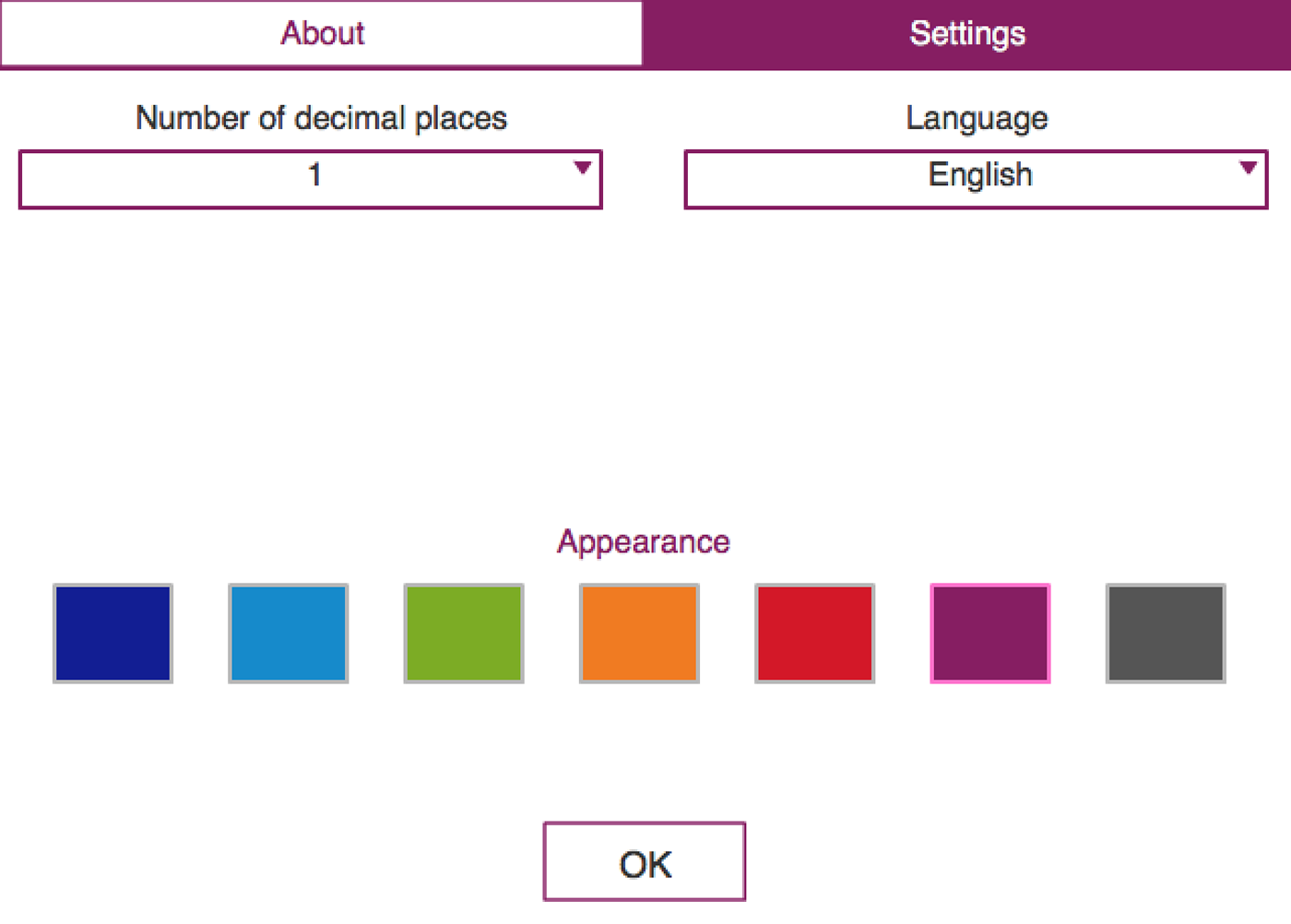This screenshot has height=924, width=1291.
Task: Click the blank area above the Appearance heading
Action: pos(644,369)
